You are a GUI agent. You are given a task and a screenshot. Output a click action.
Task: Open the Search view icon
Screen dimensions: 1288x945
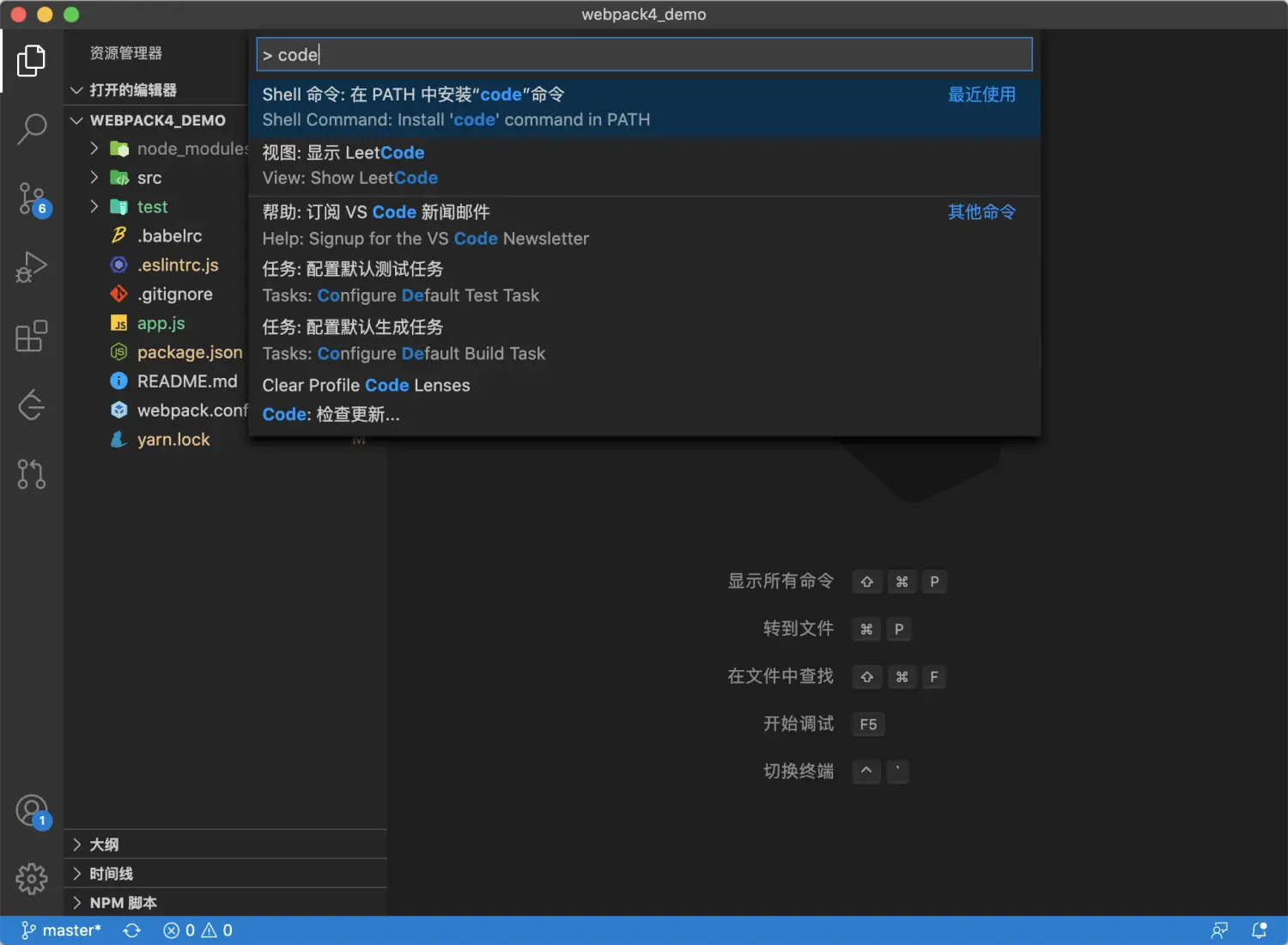point(32,130)
